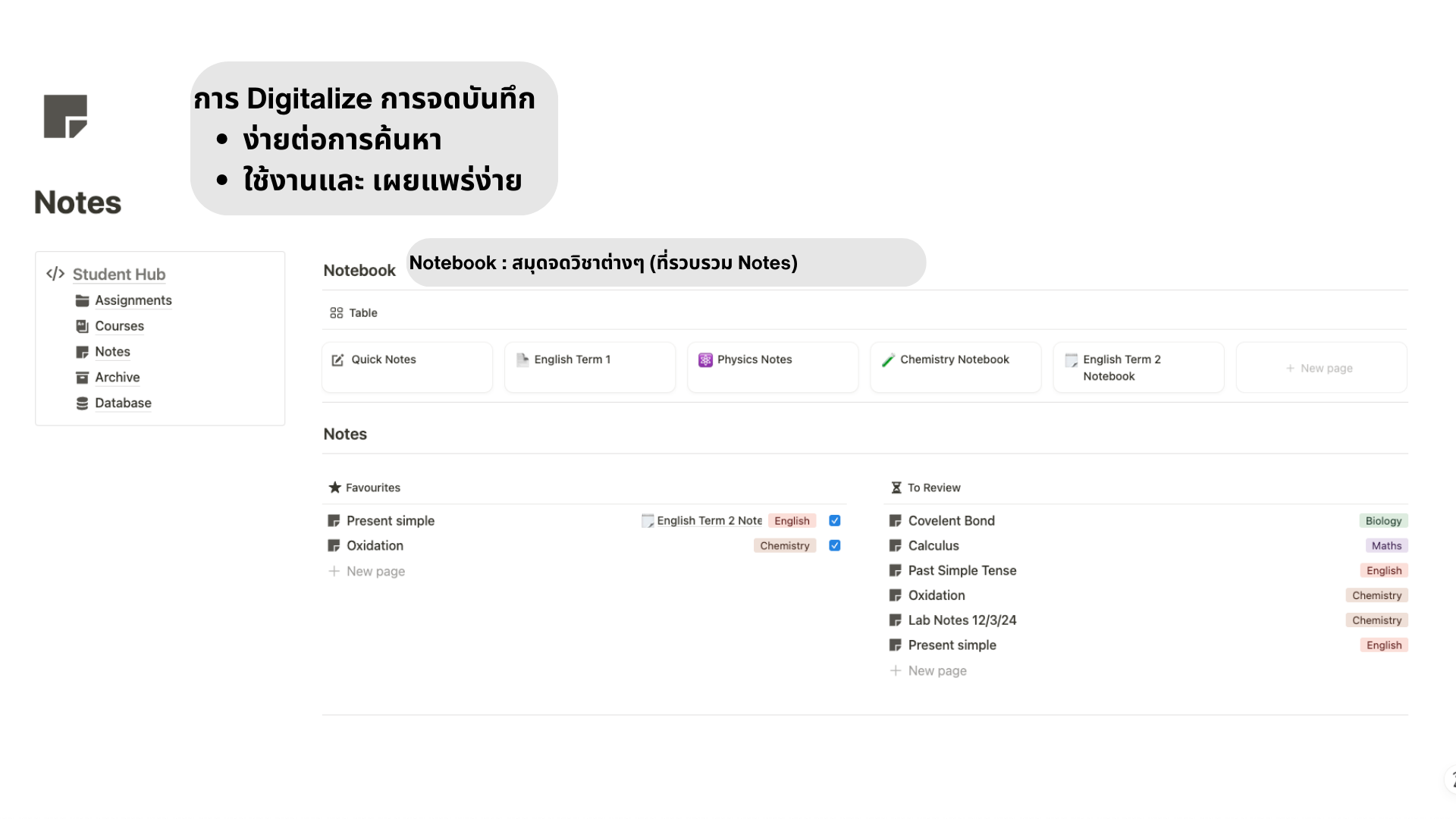Viewport: 1456px width, 819px height.
Task: Click the page icon beside Covelent Bond
Action: pyautogui.click(x=895, y=520)
